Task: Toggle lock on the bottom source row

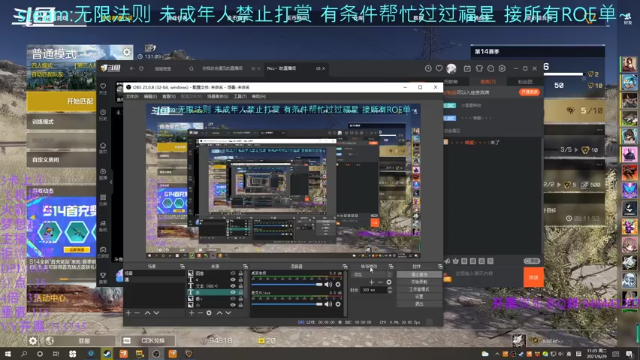Action: pyautogui.click(x=240, y=305)
